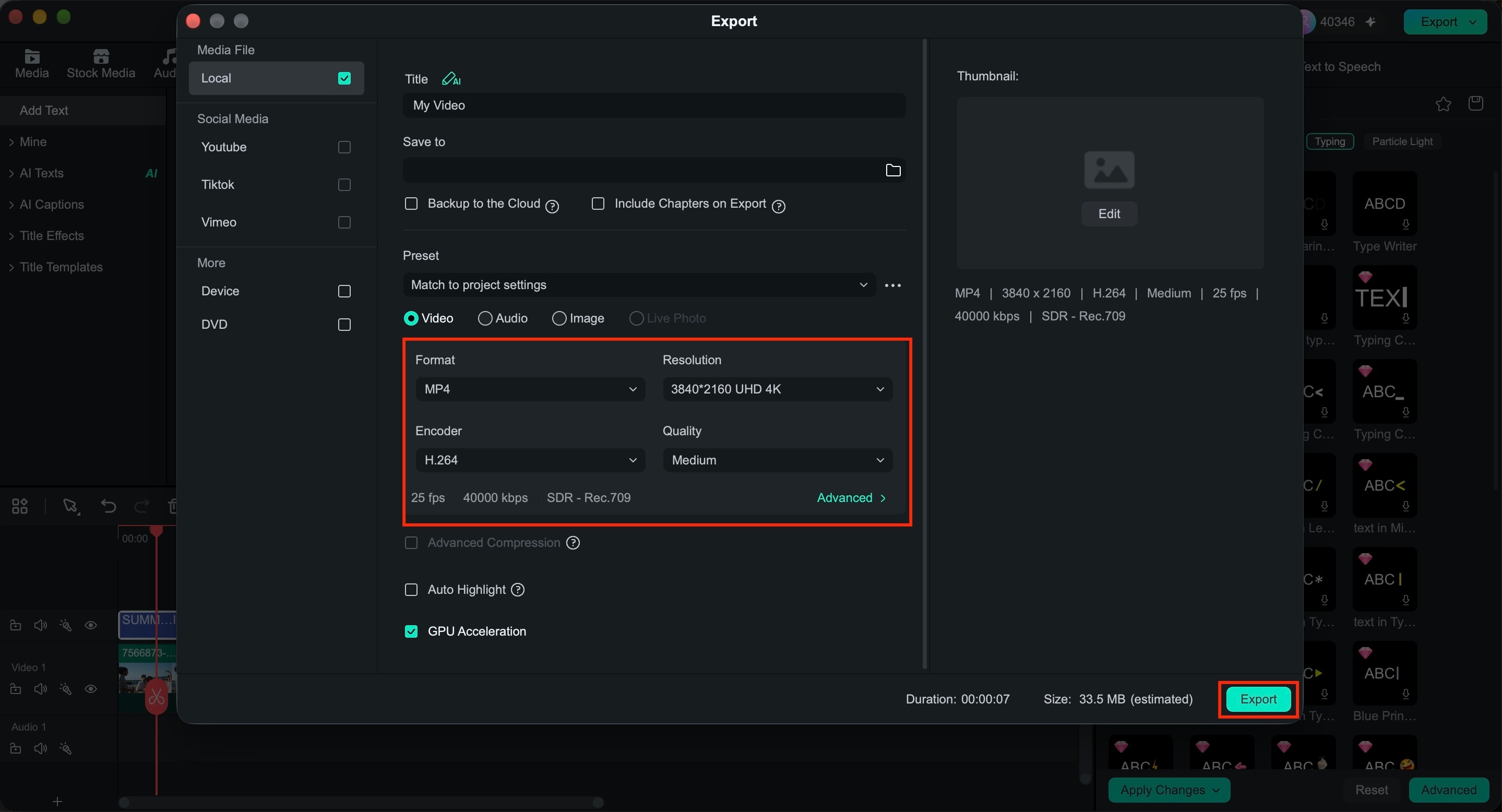This screenshot has width=1502, height=812.
Task: Click the Backup to the Cloud help icon
Action: (x=552, y=206)
